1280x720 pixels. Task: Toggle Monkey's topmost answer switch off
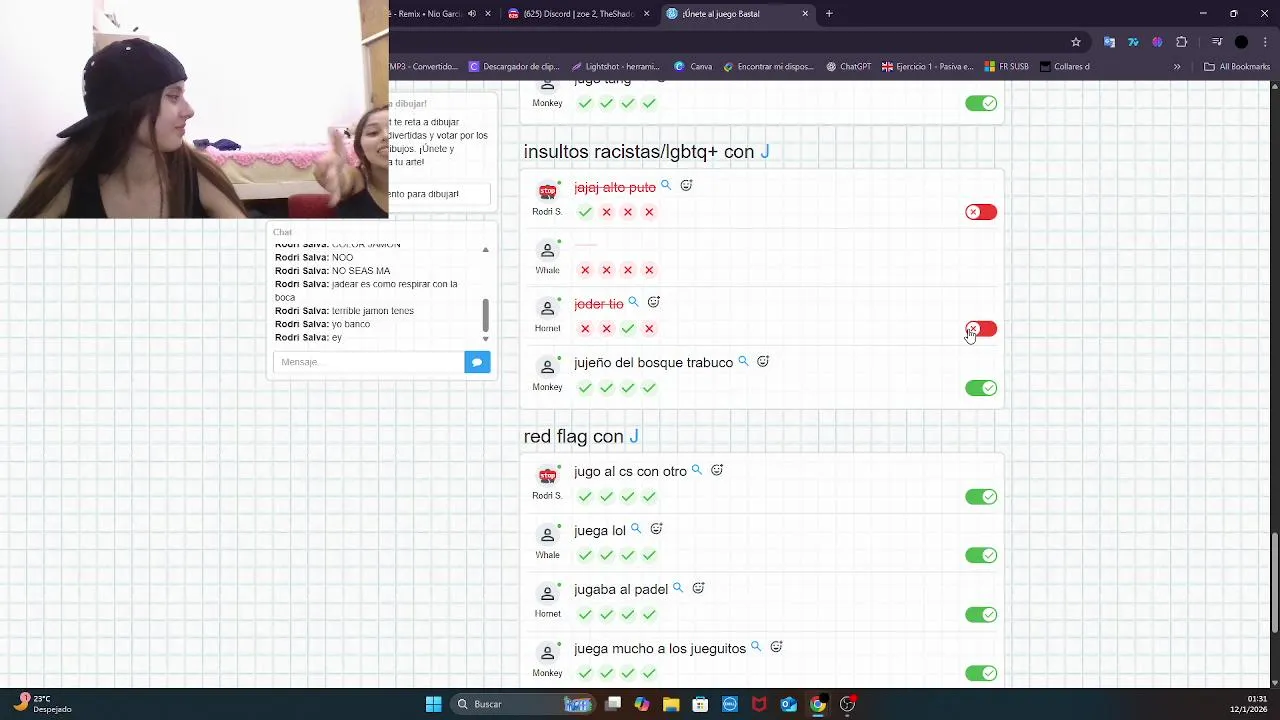[981, 103]
